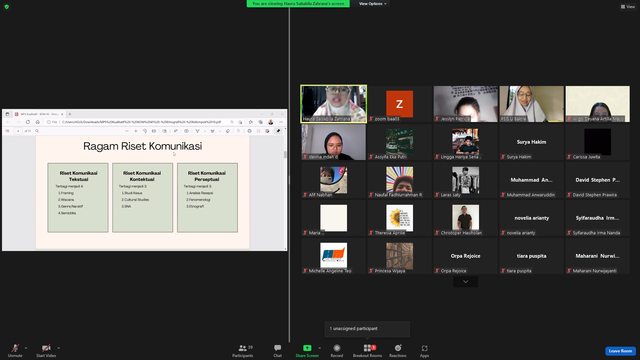This screenshot has height=360, width=640.
Task: Select Orpa Rejoice's participant tile
Action: coord(465,256)
